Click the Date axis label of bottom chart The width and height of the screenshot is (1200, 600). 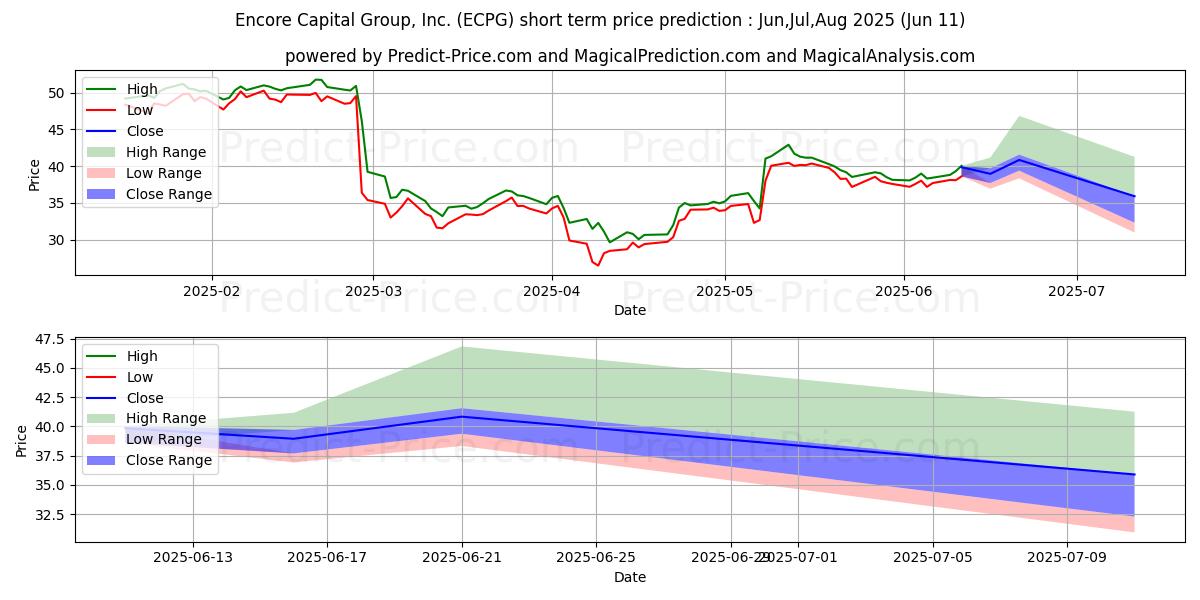point(630,577)
